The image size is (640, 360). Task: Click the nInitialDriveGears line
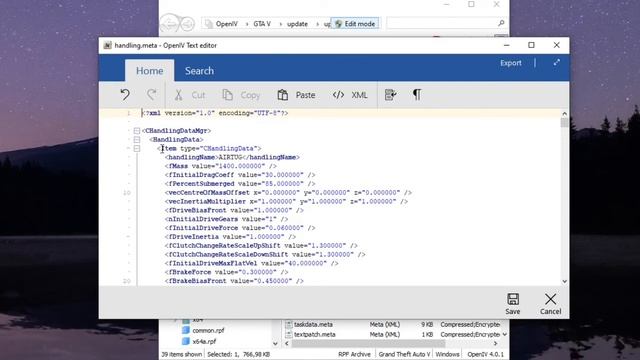pyautogui.click(x=227, y=219)
